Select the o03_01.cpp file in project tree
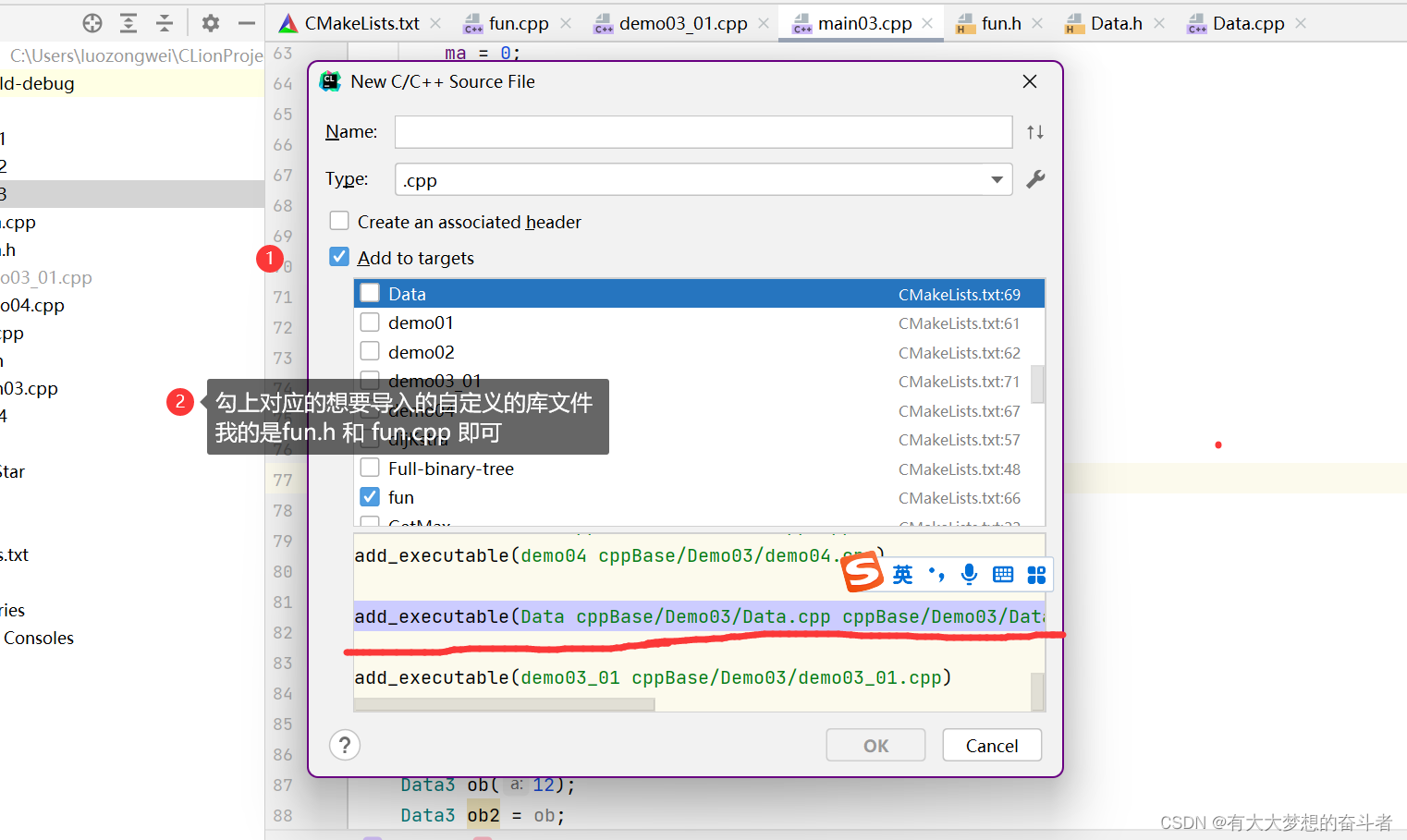 pyautogui.click(x=46, y=277)
